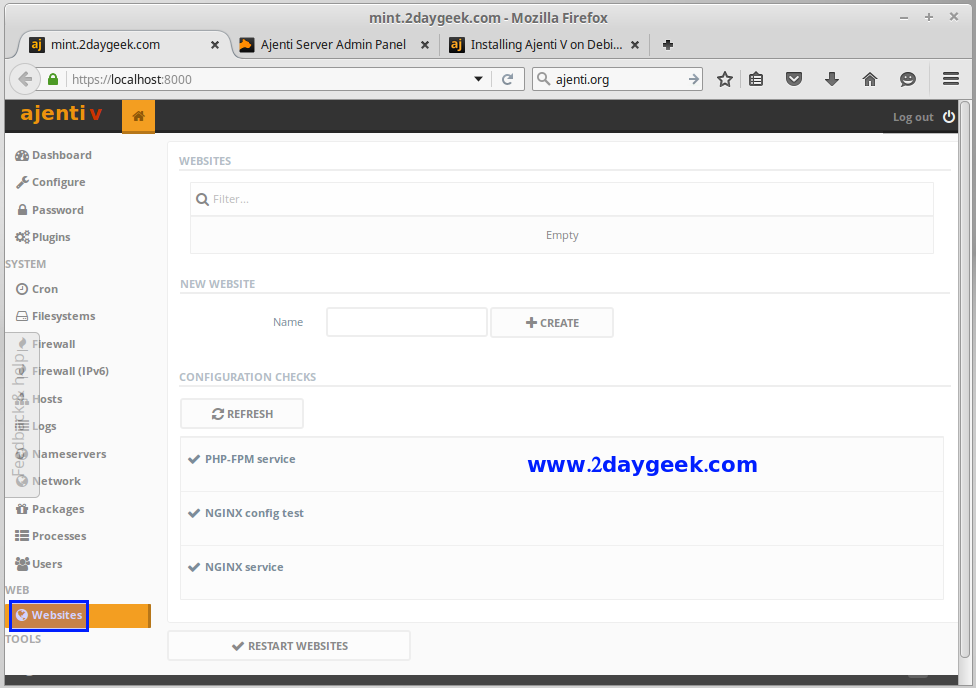Image resolution: width=976 pixels, height=688 pixels.
Task: Open Dashboard in the sidebar
Action: [54, 155]
